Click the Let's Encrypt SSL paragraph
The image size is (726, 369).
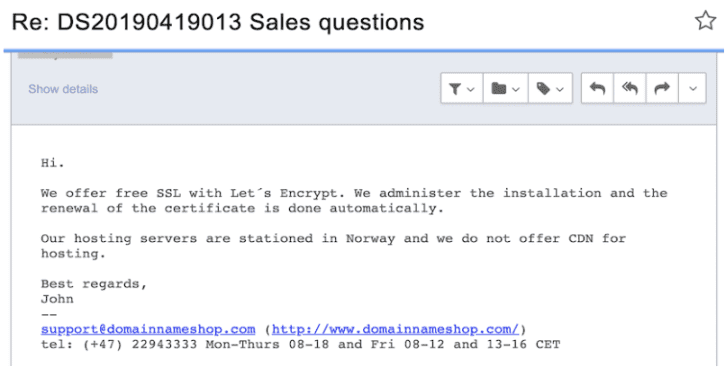pos(354,200)
